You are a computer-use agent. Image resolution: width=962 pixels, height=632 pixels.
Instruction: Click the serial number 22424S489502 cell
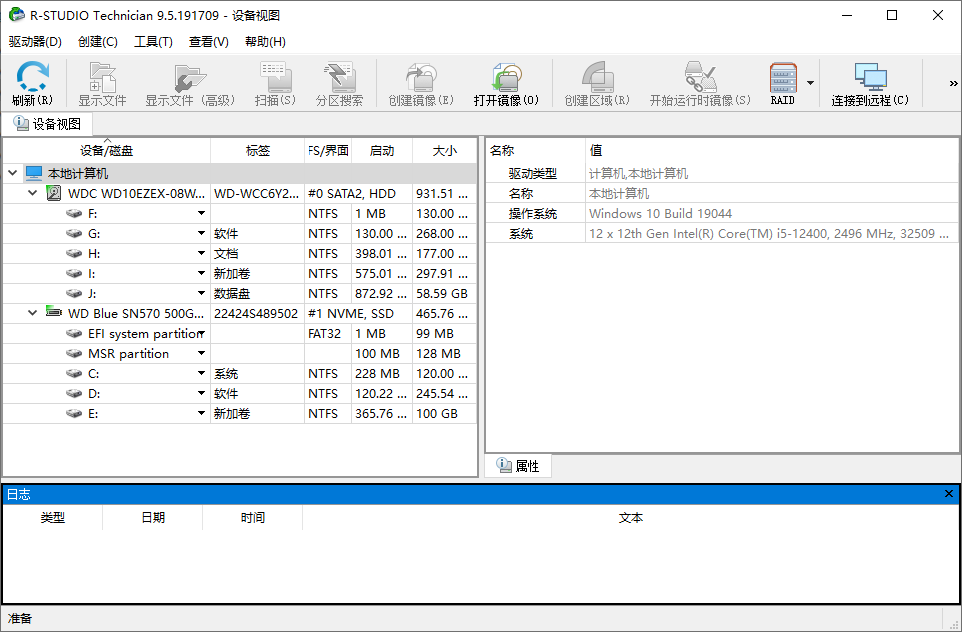[x=258, y=314]
